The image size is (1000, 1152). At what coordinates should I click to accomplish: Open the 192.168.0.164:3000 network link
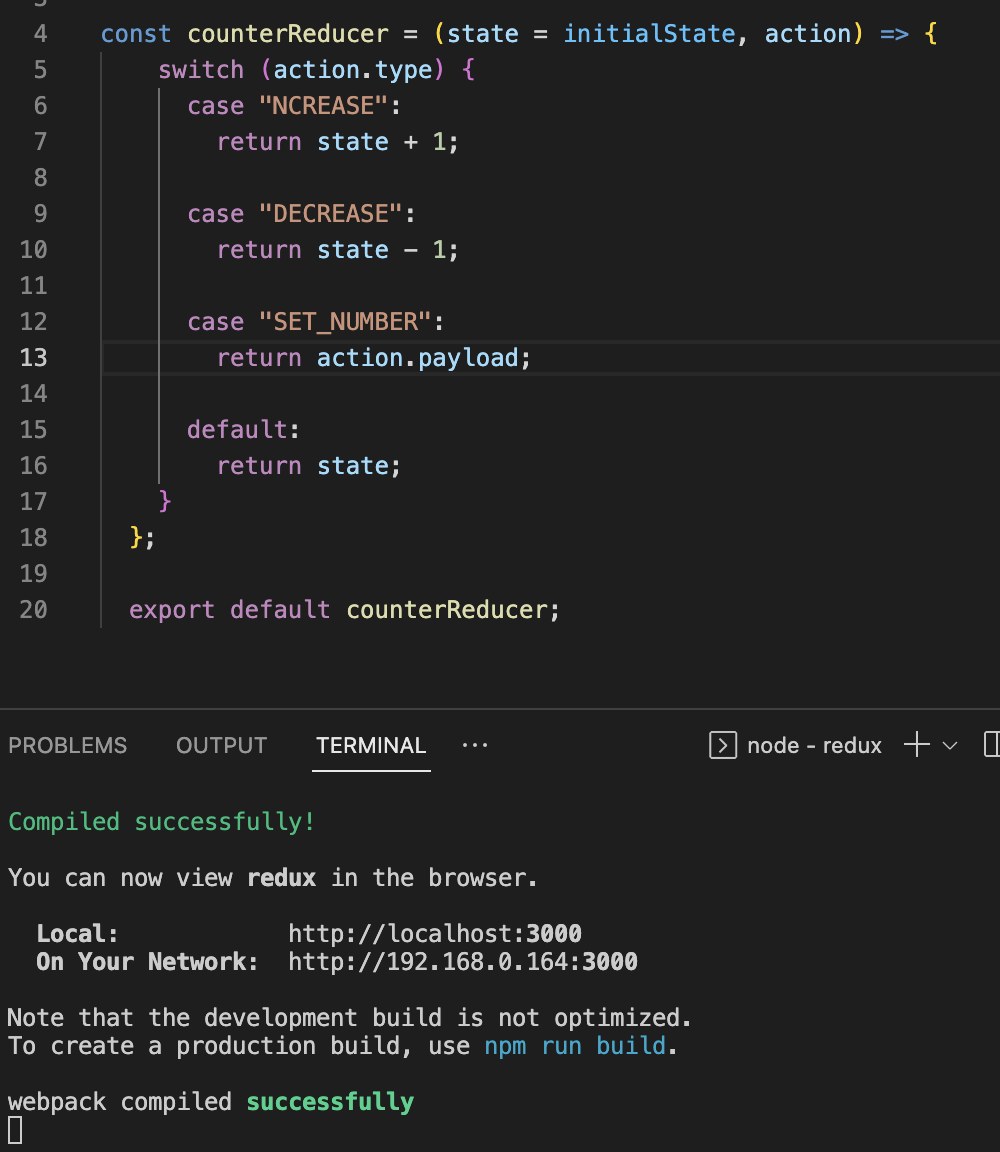[x=463, y=961]
